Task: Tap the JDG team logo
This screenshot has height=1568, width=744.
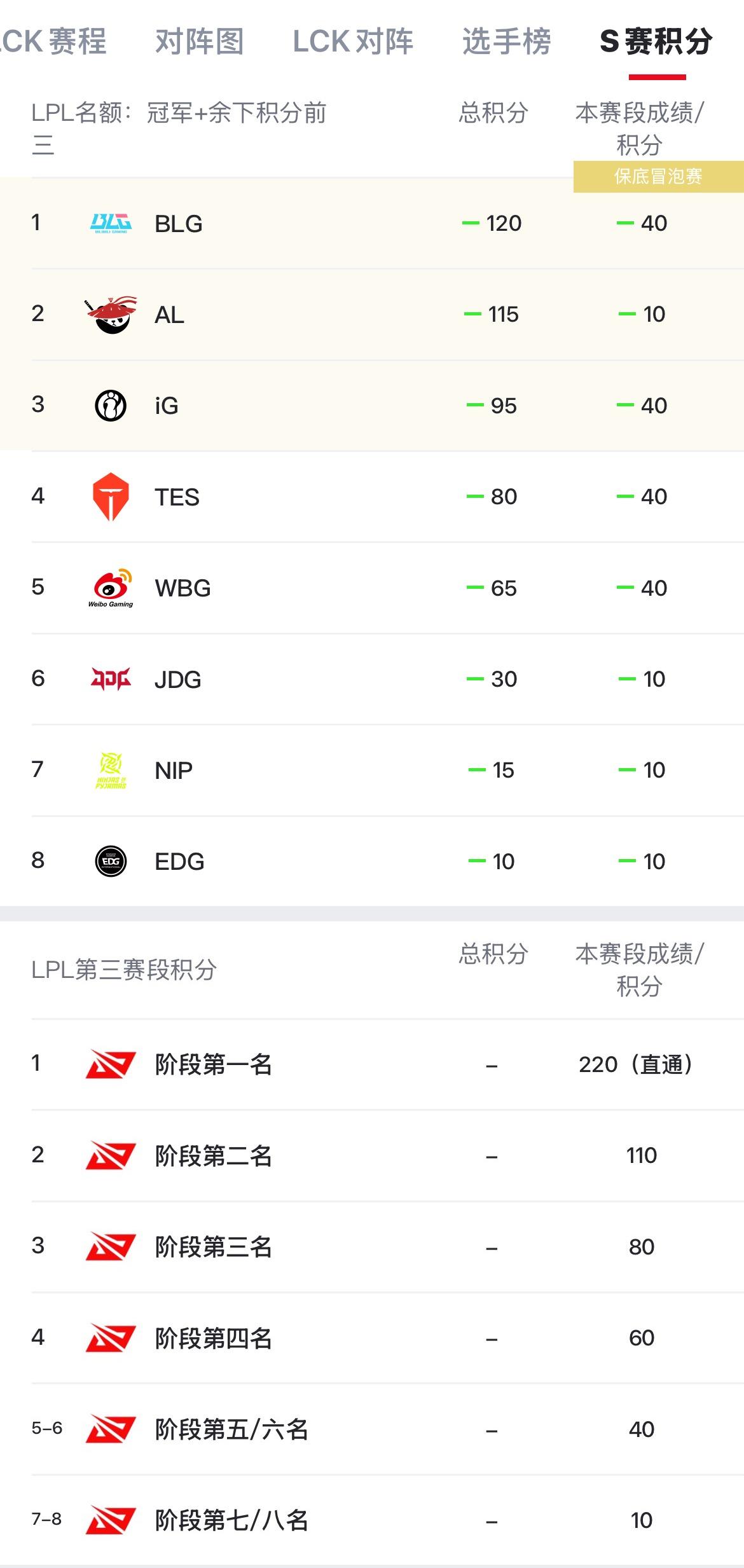Action: (x=111, y=679)
